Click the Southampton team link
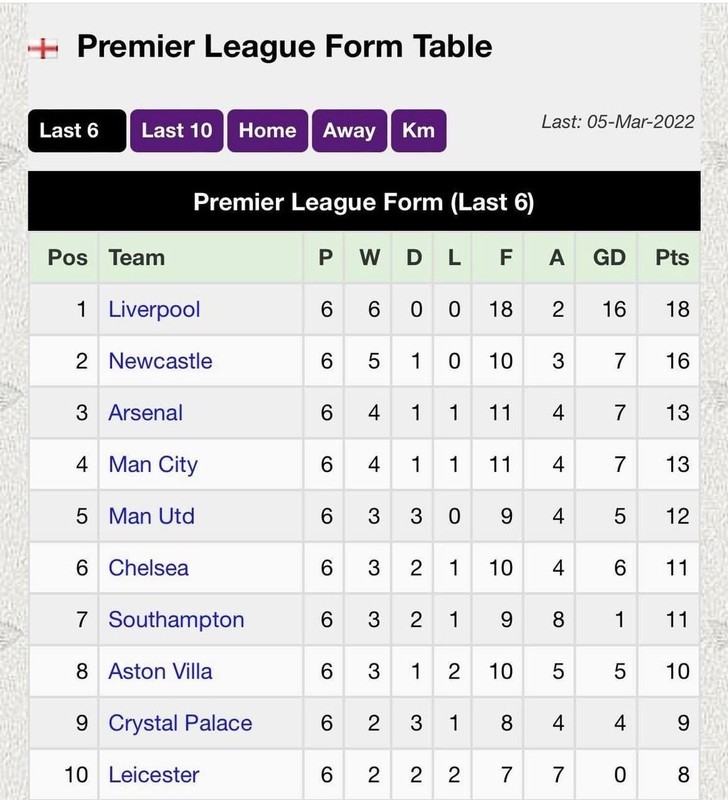Image resolution: width=728 pixels, height=800 pixels. coord(177,620)
